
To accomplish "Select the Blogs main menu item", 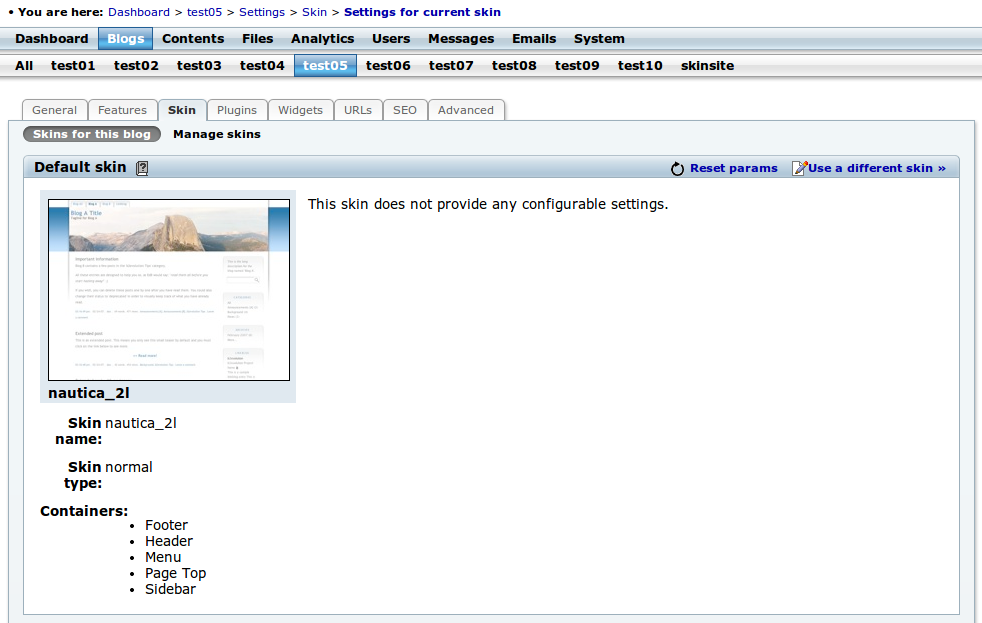I will point(125,39).
